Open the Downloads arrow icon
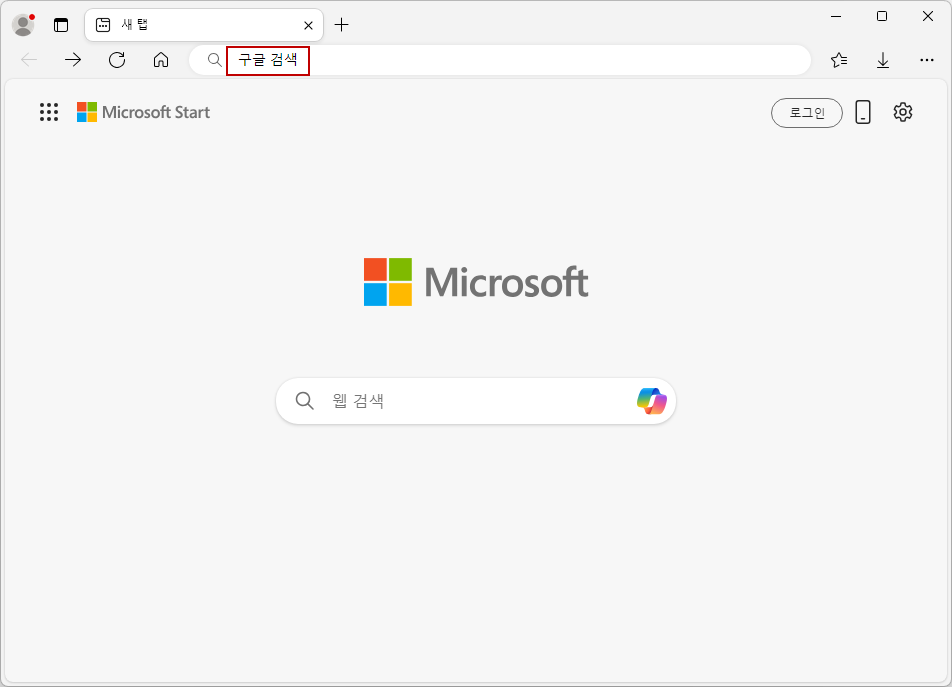The height and width of the screenshot is (687, 952). click(883, 59)
